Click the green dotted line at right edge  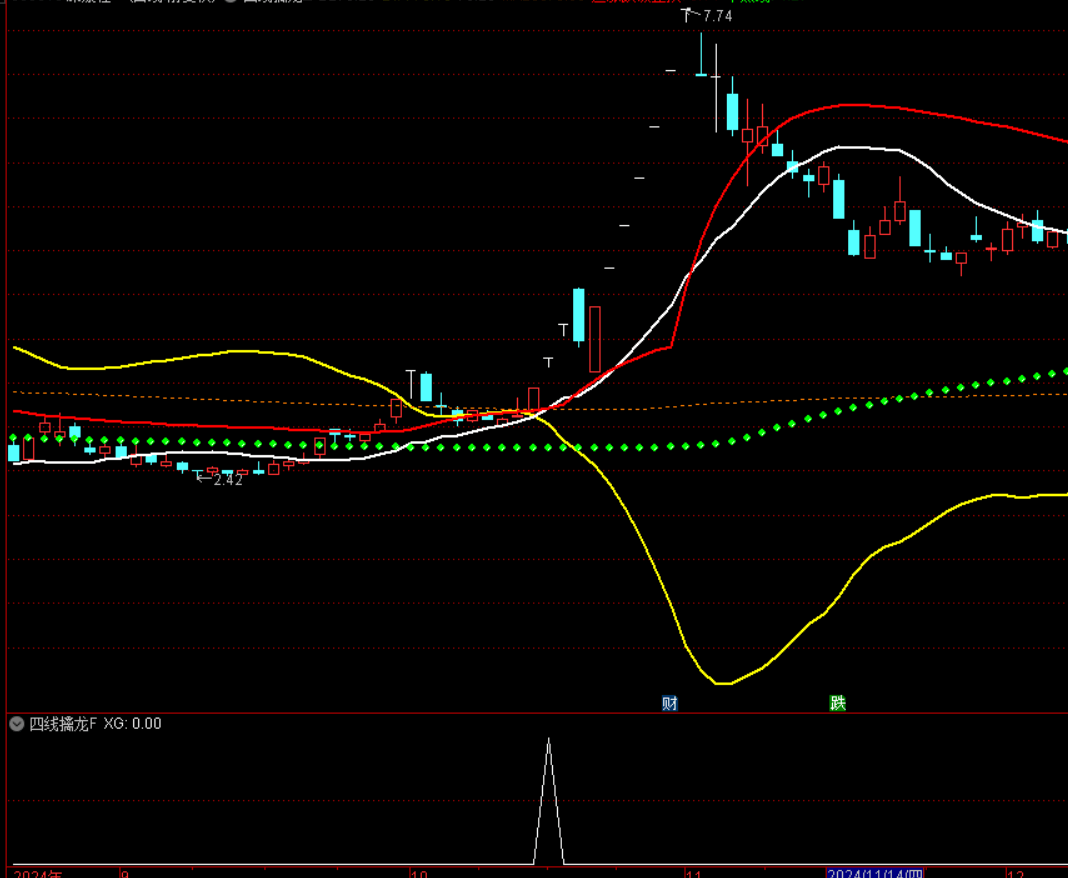pos(1062,371)
